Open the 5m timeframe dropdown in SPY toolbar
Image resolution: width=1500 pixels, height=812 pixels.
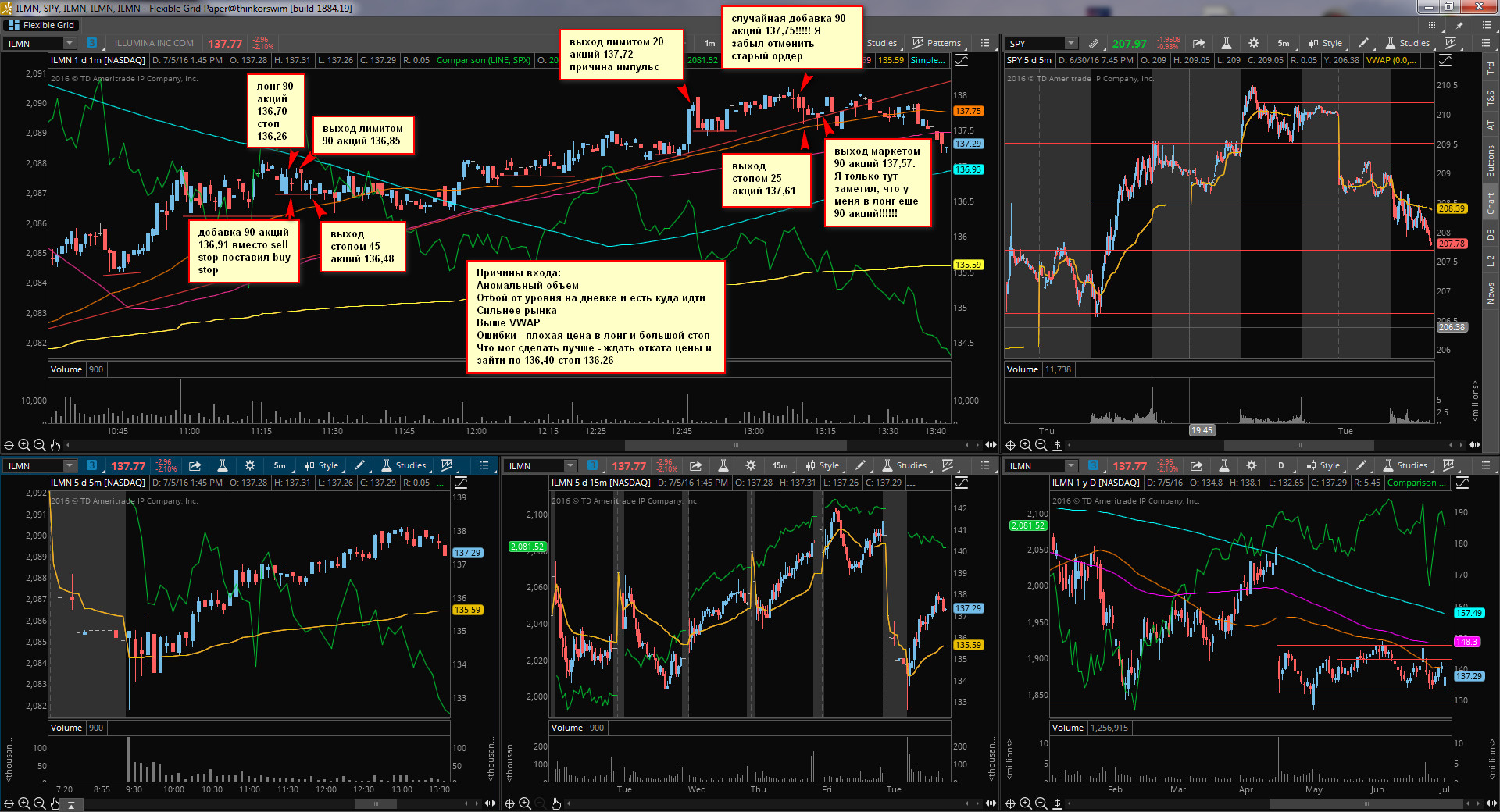click(1284, 44)
